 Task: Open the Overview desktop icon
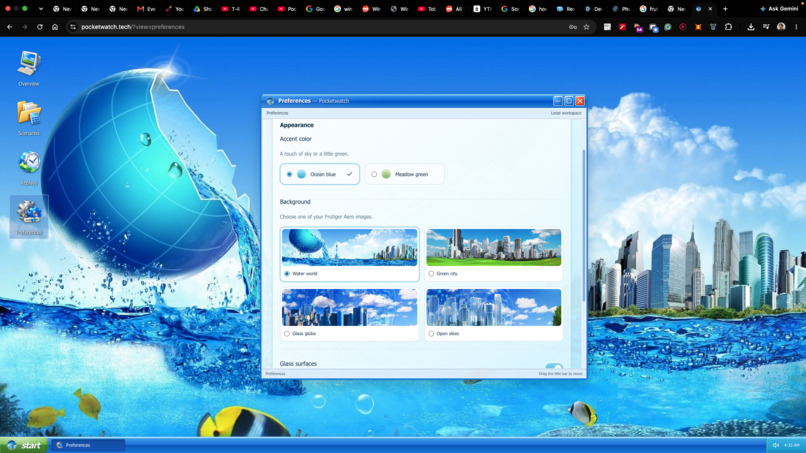pyautogui.click(x=29, y=68)
